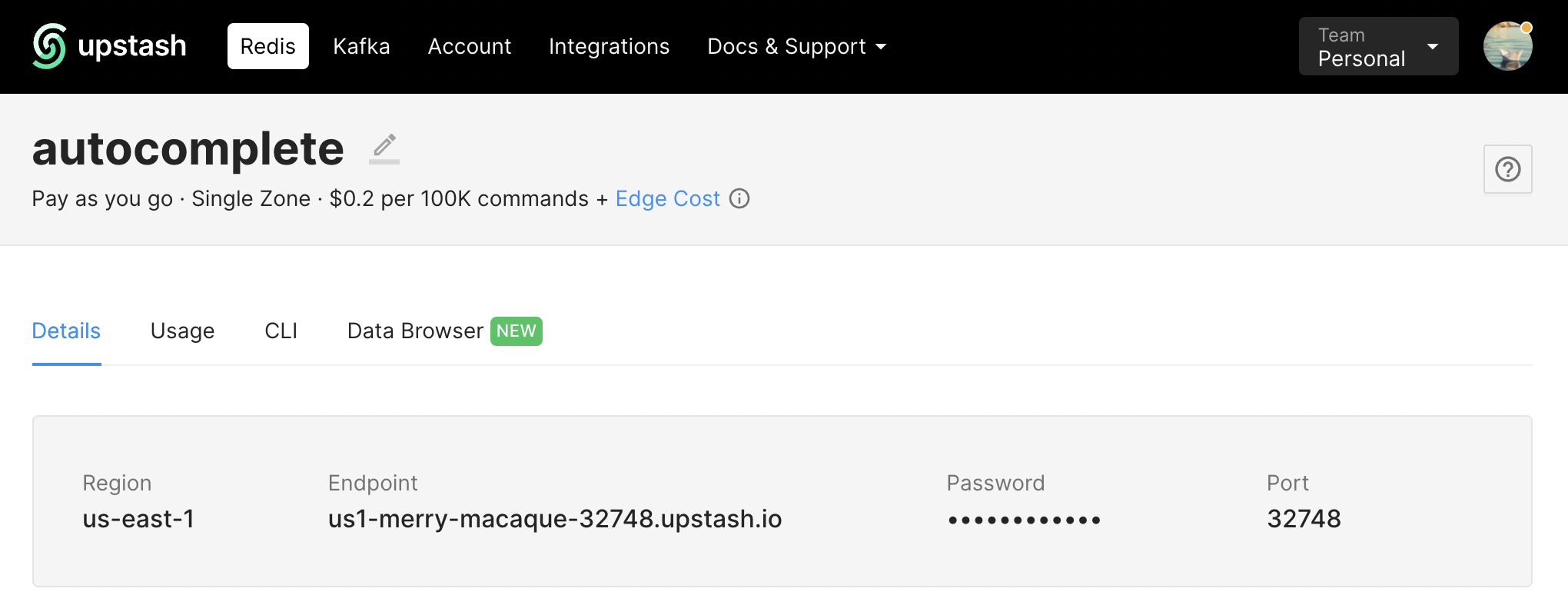Click the Edge Cost info icon
This screenshot has width=1568, height=615.
tap(739, 198)
